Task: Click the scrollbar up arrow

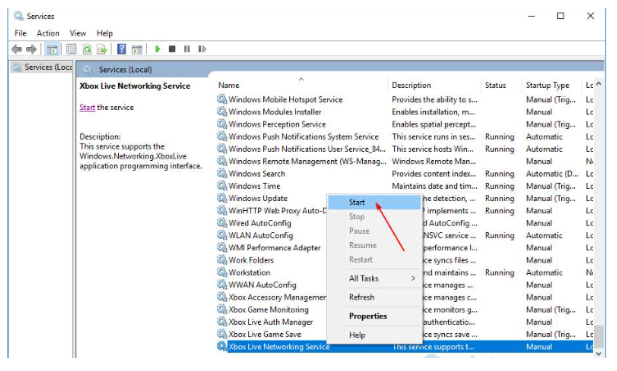Action: (599, 84)
